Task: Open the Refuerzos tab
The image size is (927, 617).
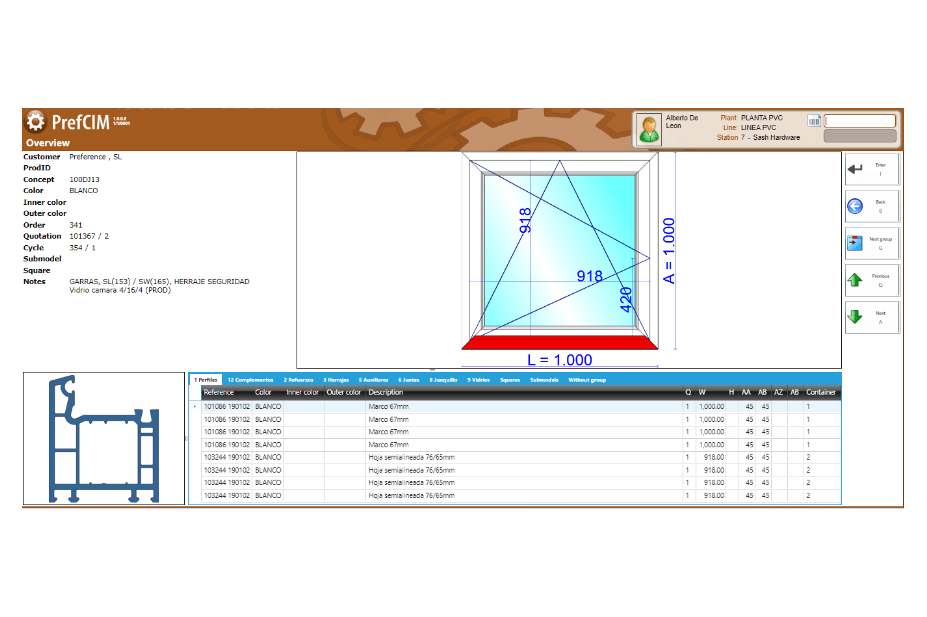Action: tap(298, 380)
